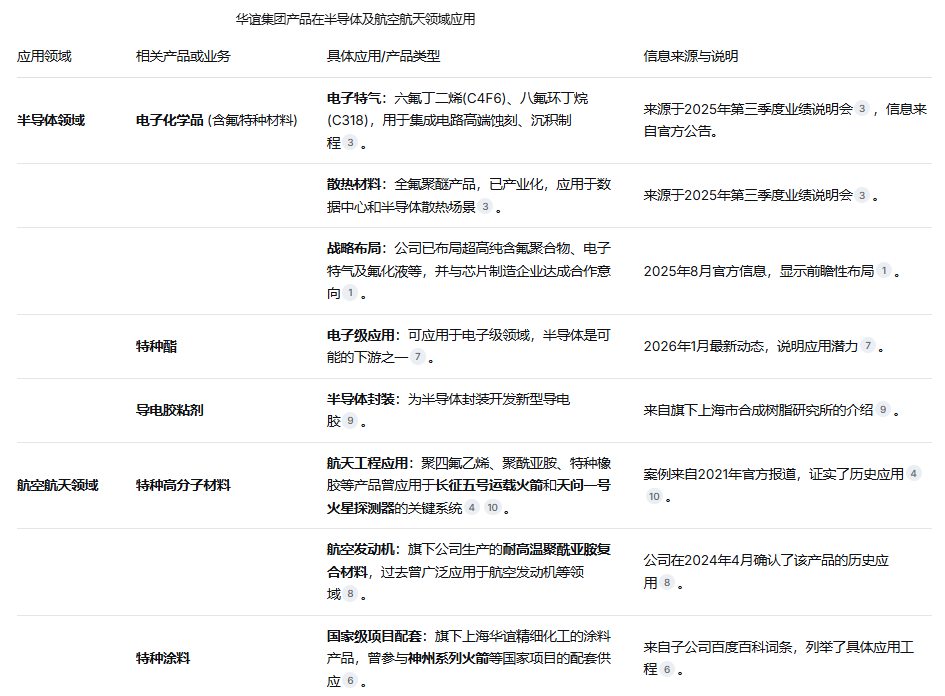Click the bold 长征五号运载火箭 text
Image resolution: width=945 pixels, height=696 pixels.
[x=489, y=486]
